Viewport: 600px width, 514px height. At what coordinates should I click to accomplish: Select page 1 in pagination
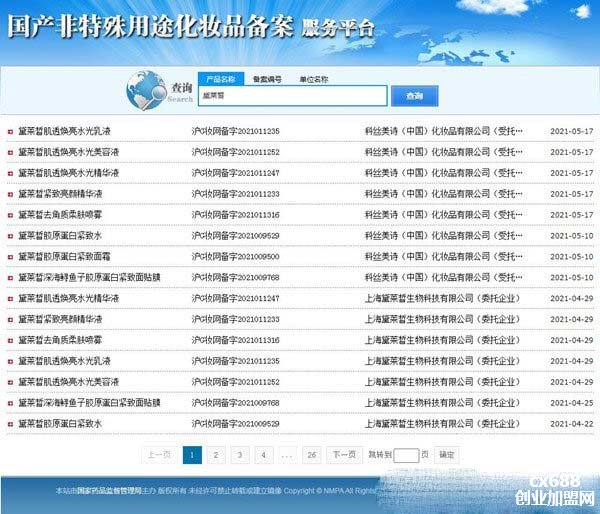click(x=192, y=455)
